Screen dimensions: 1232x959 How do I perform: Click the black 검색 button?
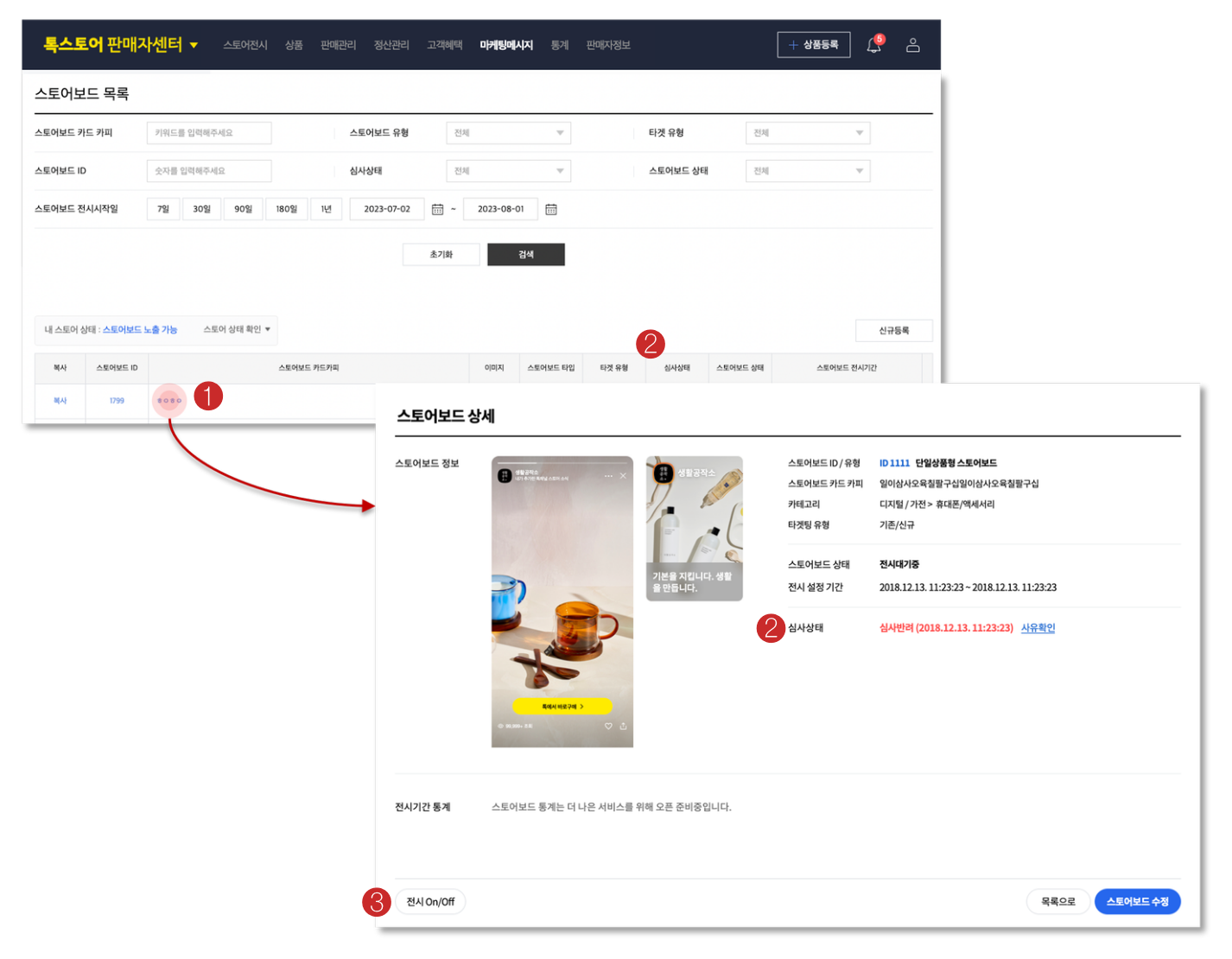pos(525,255)
